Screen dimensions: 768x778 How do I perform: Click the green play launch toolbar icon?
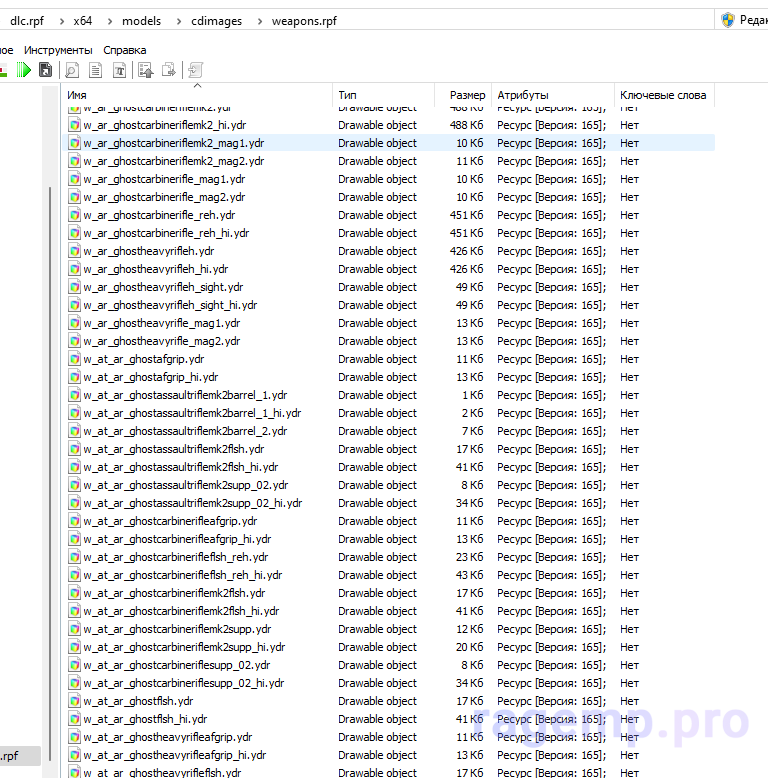click(x=23, y=70)
